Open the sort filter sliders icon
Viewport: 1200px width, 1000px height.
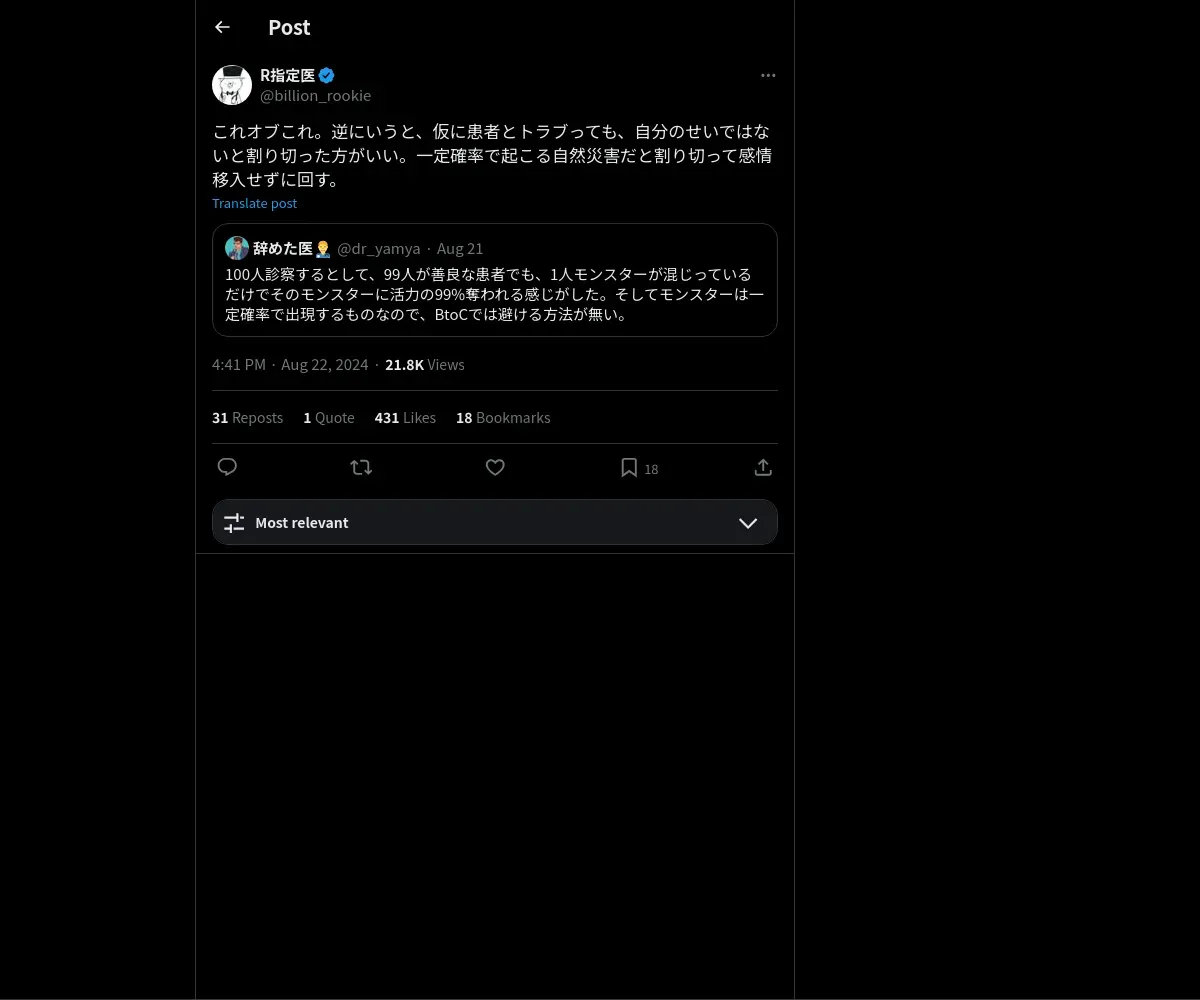point(234,523)
